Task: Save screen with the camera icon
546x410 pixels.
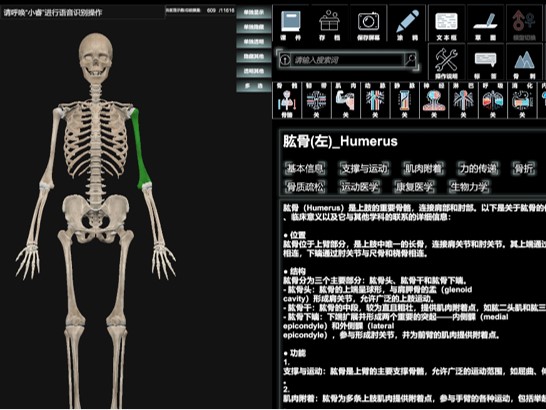Action: (368, 24)
